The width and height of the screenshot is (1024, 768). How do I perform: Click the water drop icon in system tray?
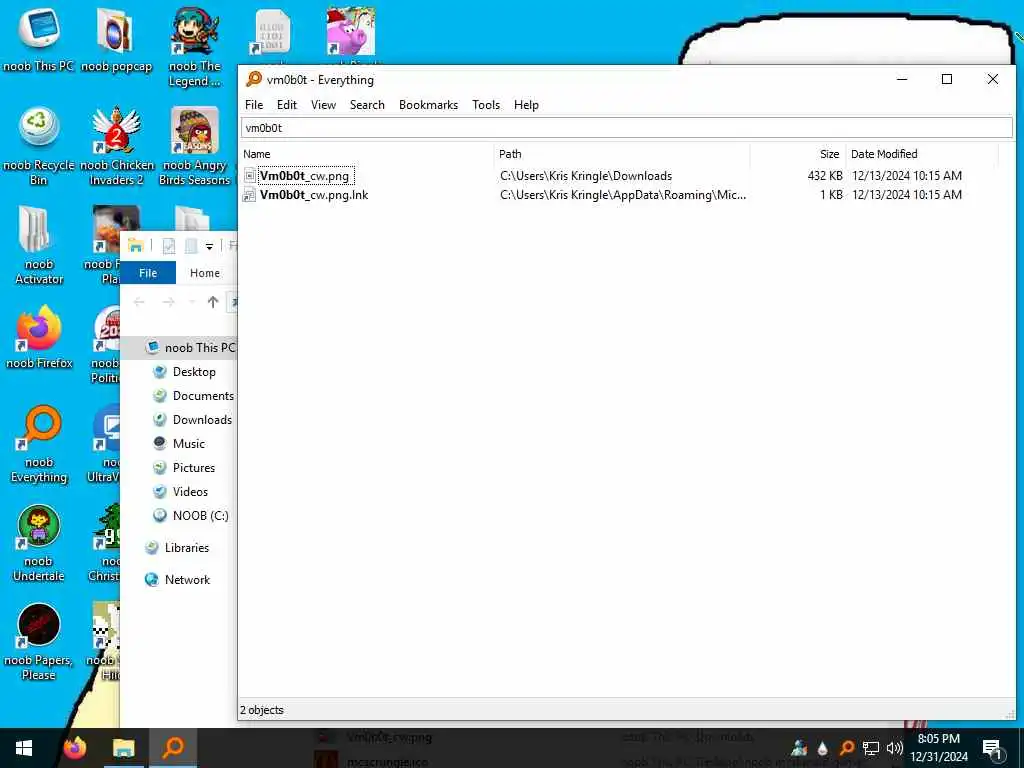(822, 748)
